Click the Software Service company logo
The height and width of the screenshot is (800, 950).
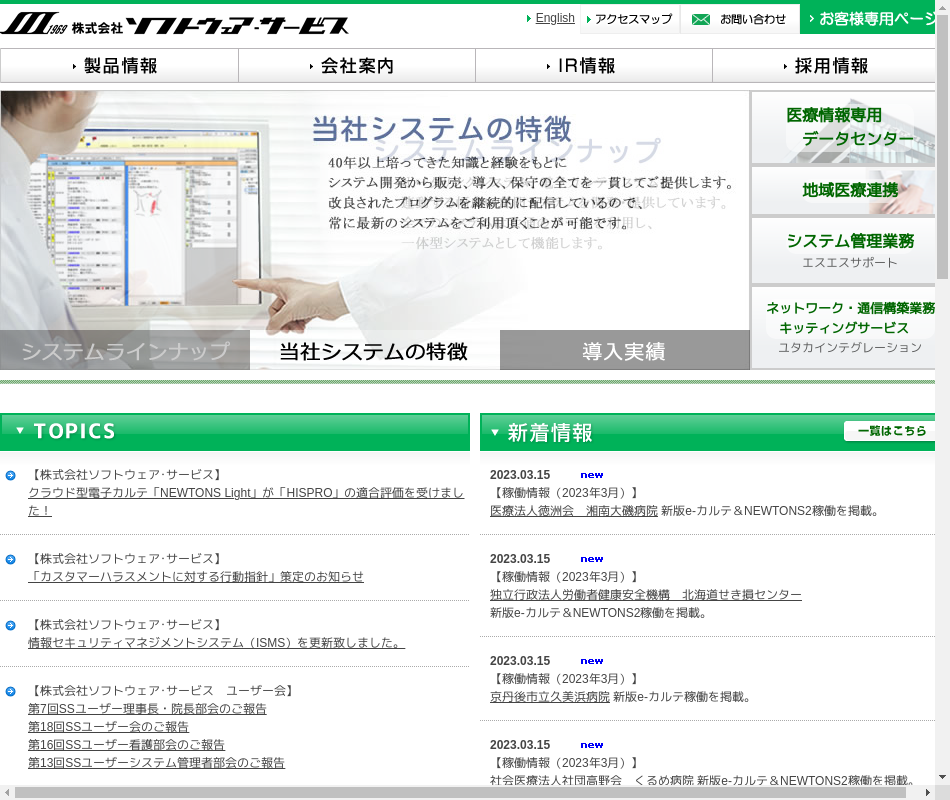point(174,24)
